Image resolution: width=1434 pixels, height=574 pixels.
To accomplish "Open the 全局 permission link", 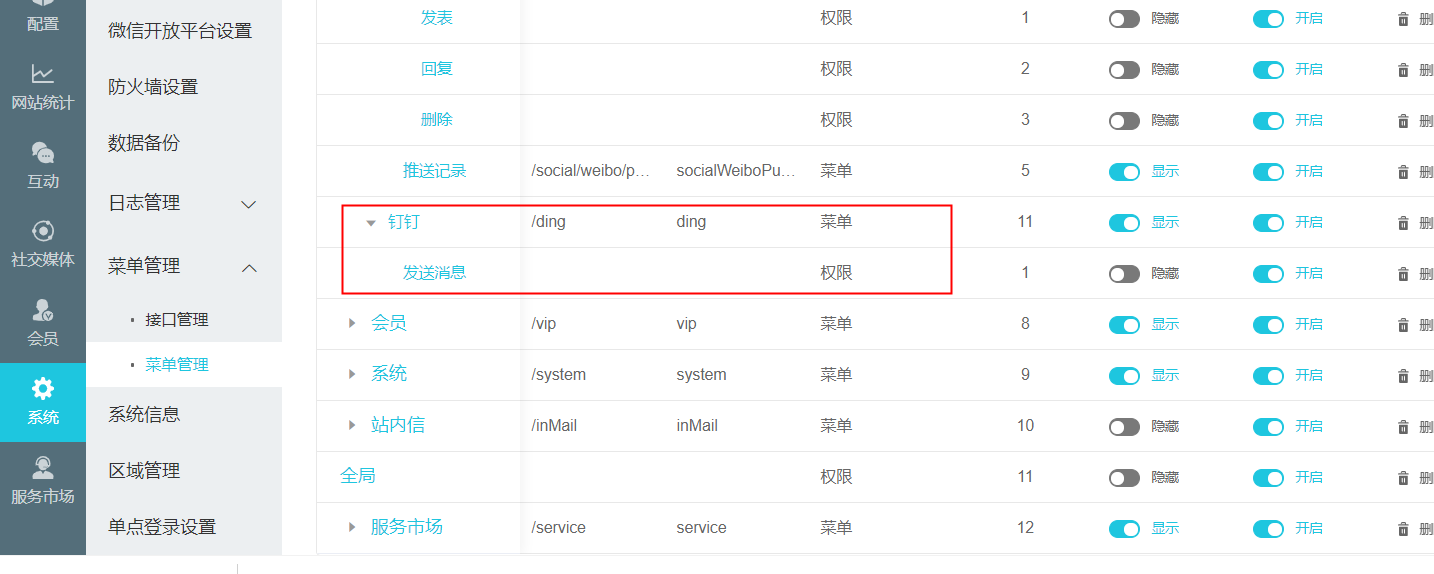I will pyautogui.click(x=358, y=476).
